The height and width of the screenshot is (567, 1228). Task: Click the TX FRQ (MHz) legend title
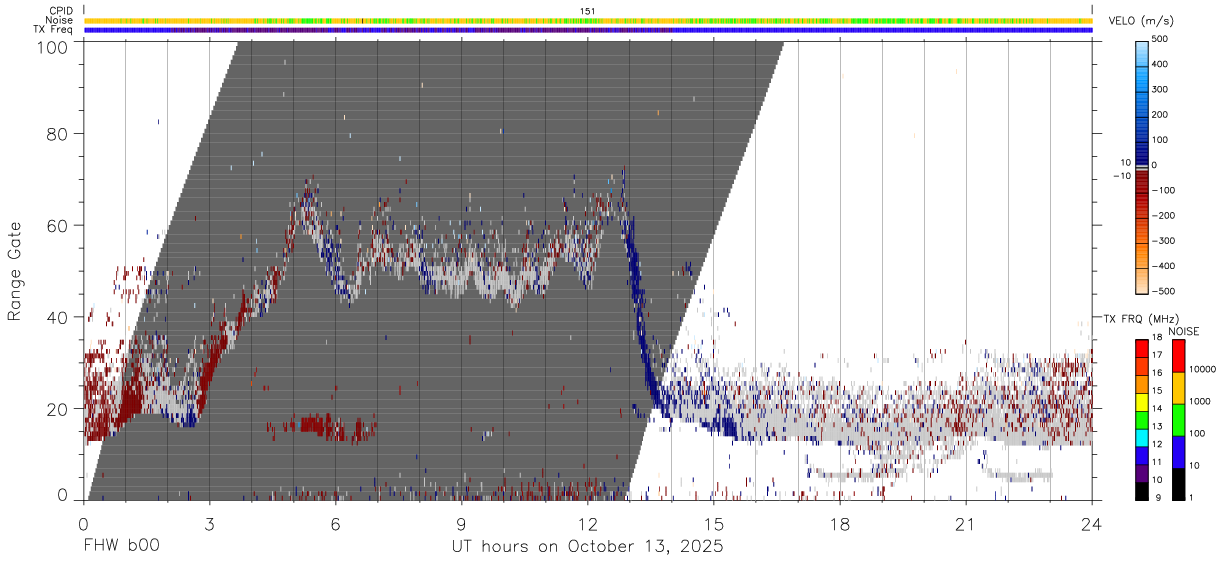pos(1139,319)
